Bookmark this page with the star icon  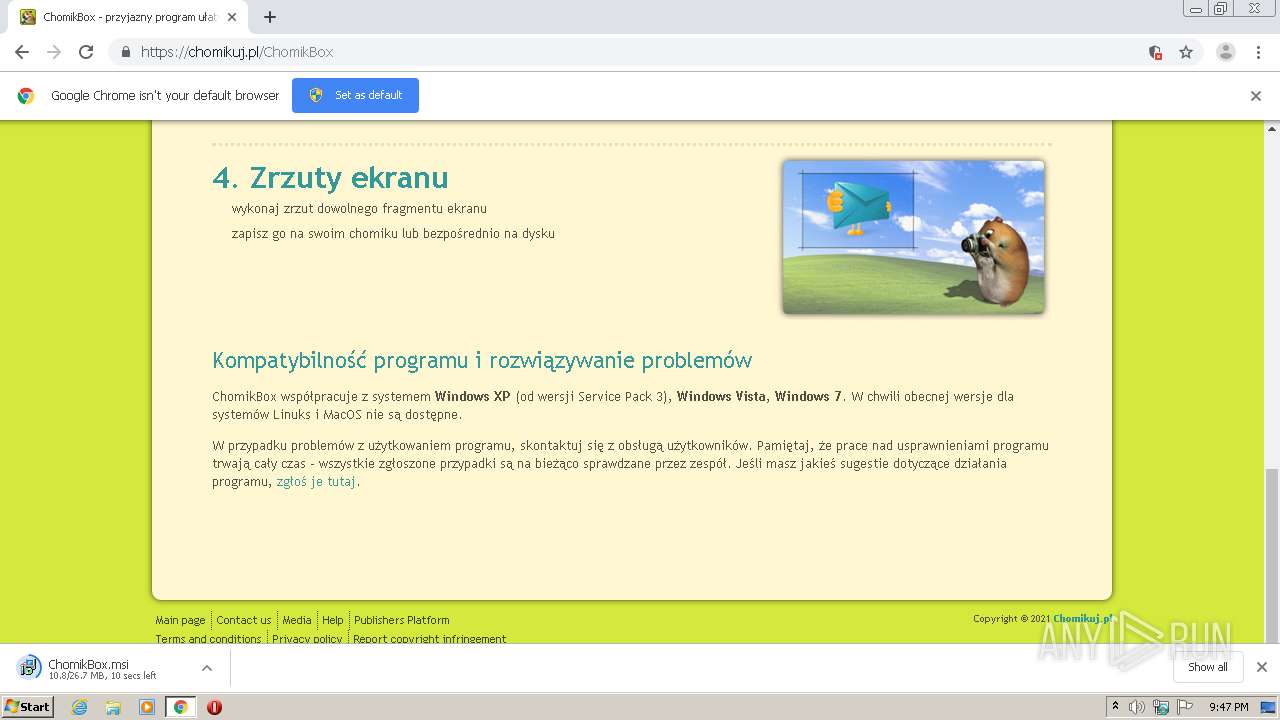pos(1186,52)
